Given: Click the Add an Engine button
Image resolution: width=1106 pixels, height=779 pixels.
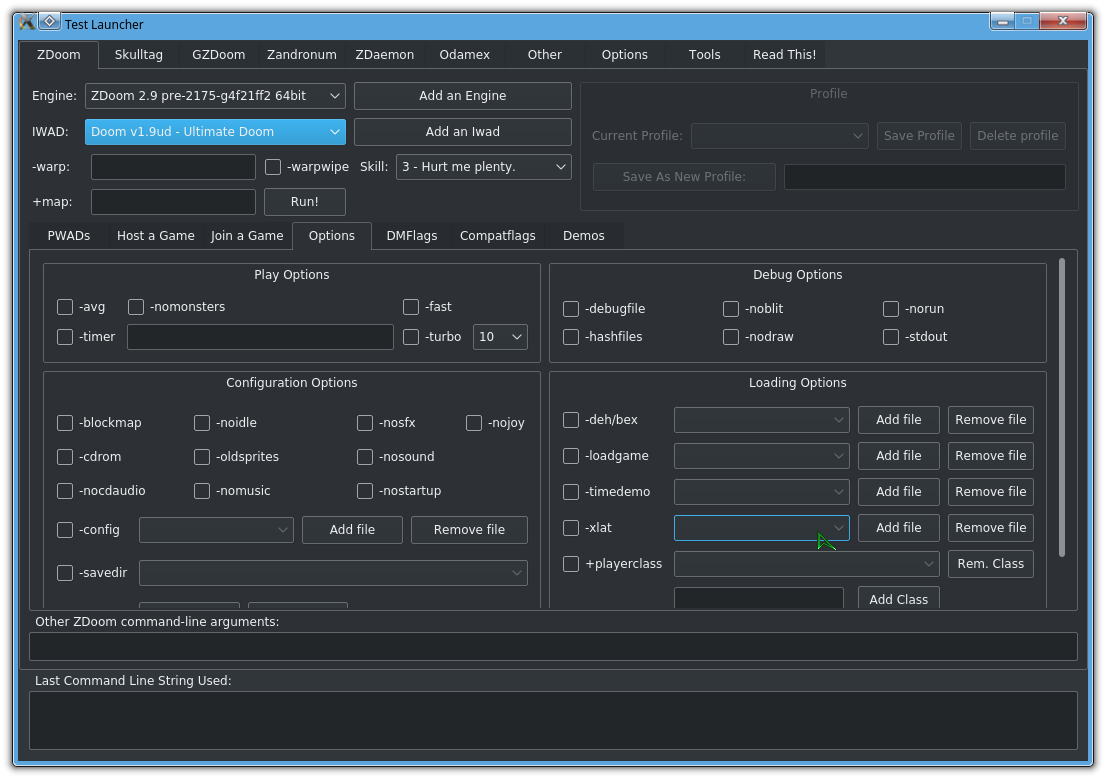Looking at the screenshot, I should pyautogui.click(x=462, y=96).
